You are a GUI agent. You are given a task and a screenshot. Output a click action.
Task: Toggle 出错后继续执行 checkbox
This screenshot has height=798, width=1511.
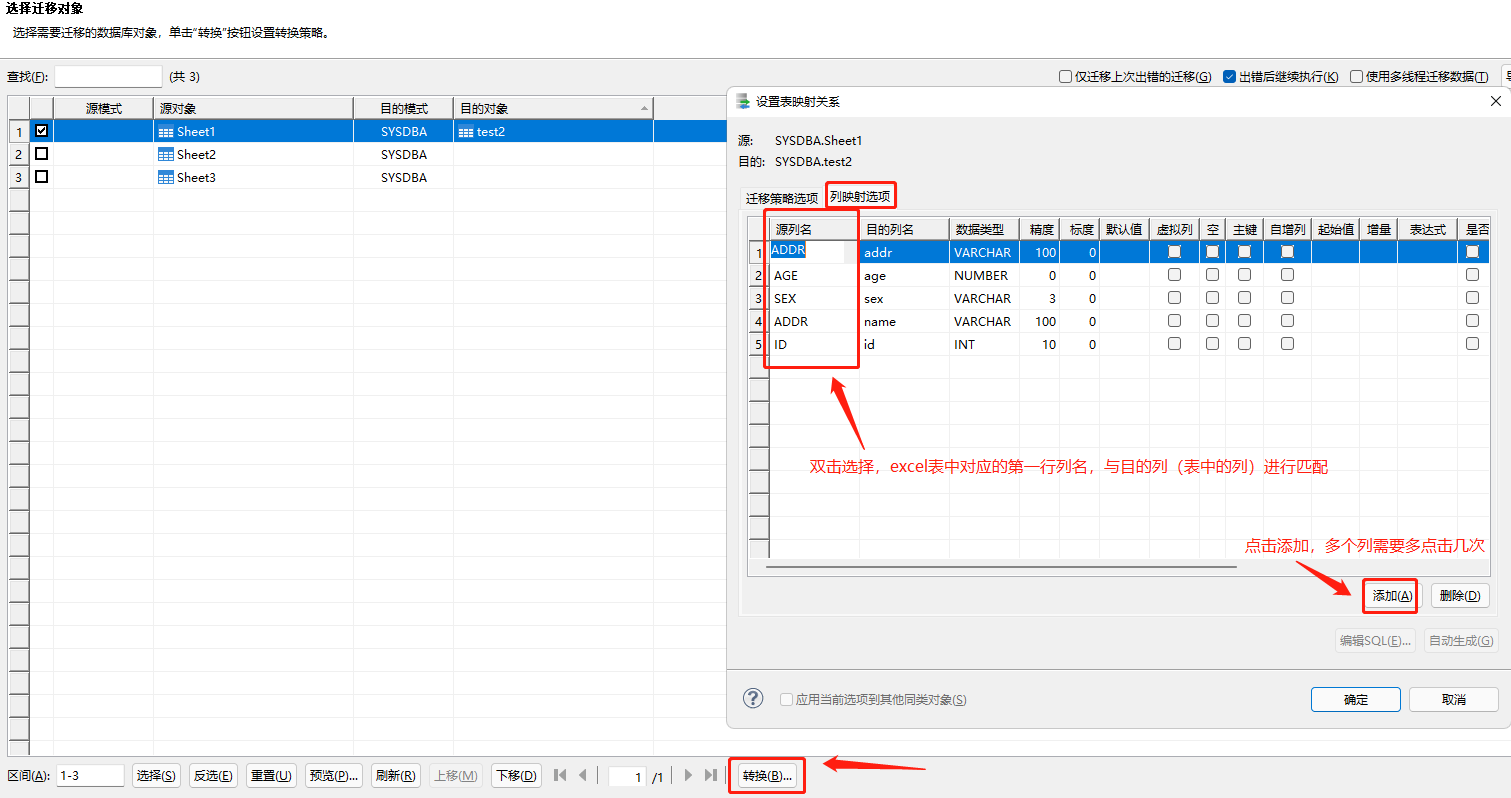[x=1230, y=77]
